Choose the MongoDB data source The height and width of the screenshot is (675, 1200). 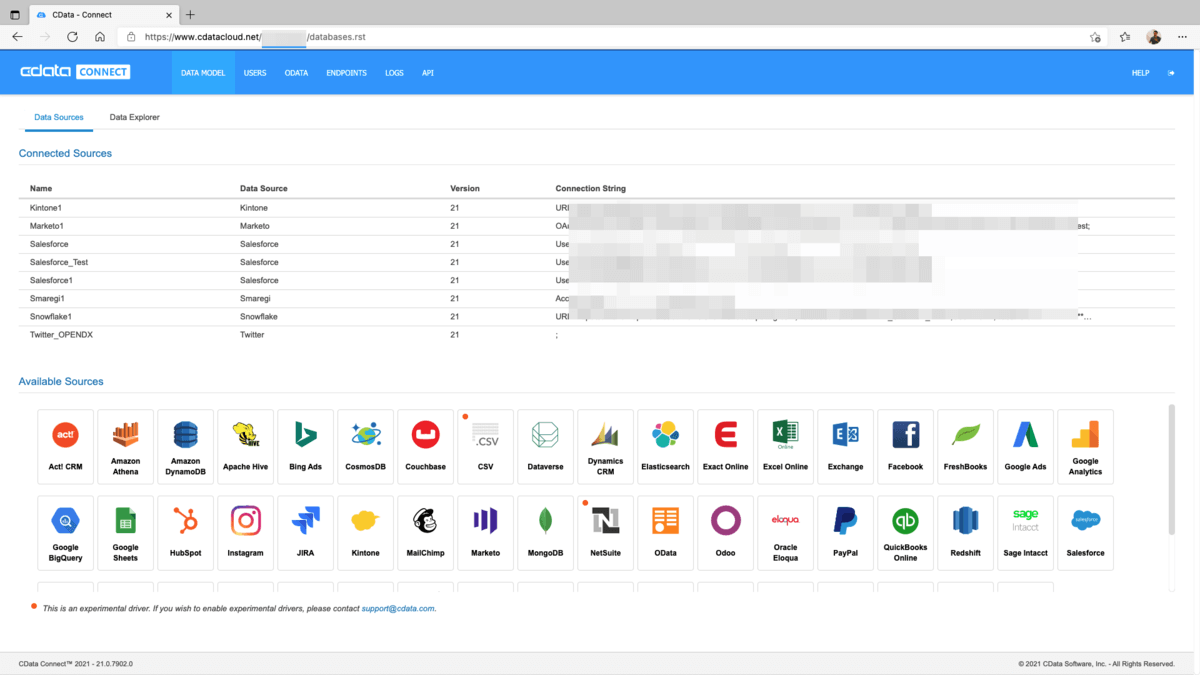[x=545, y=532]
